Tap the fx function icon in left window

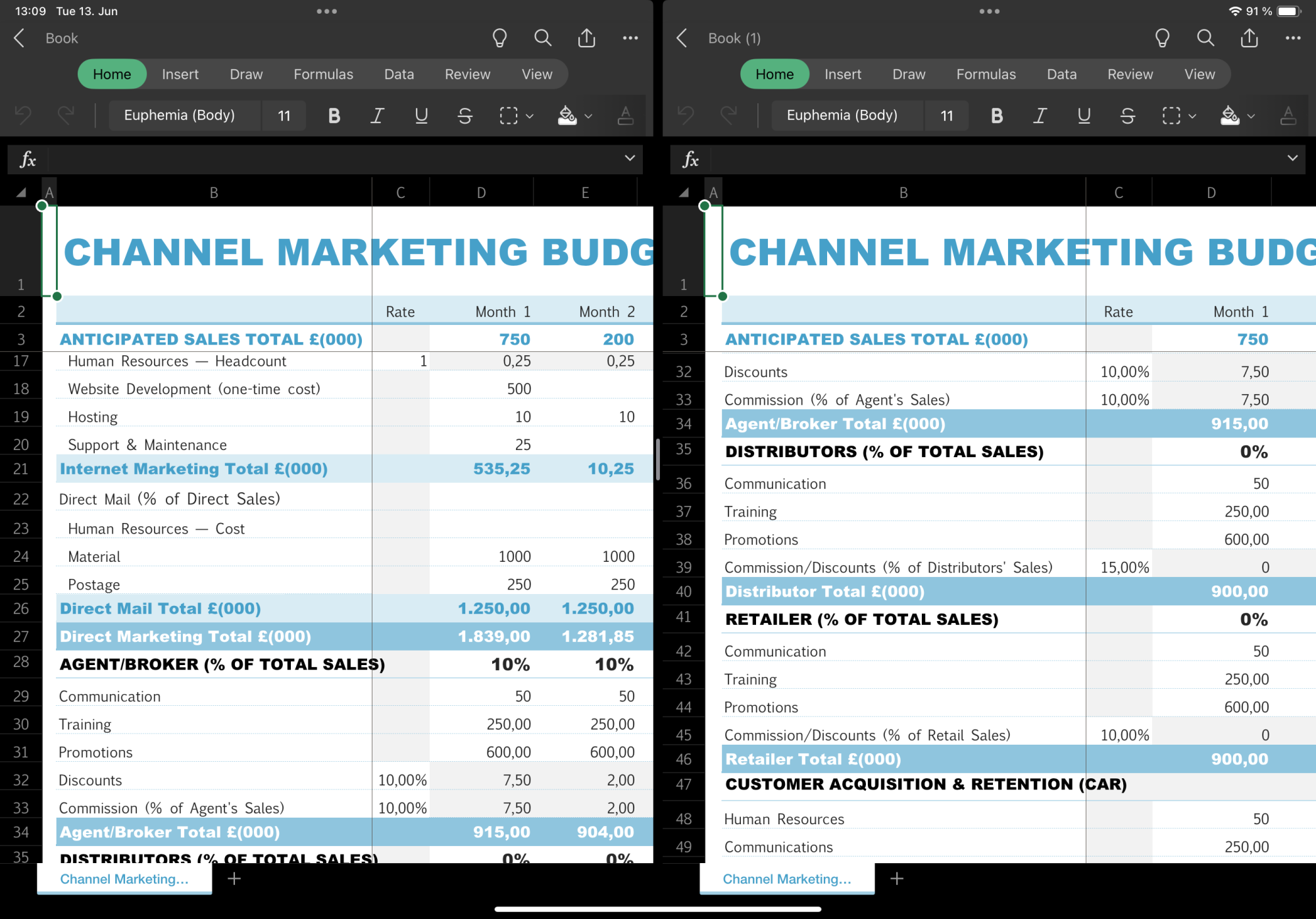tap(28, 159)
